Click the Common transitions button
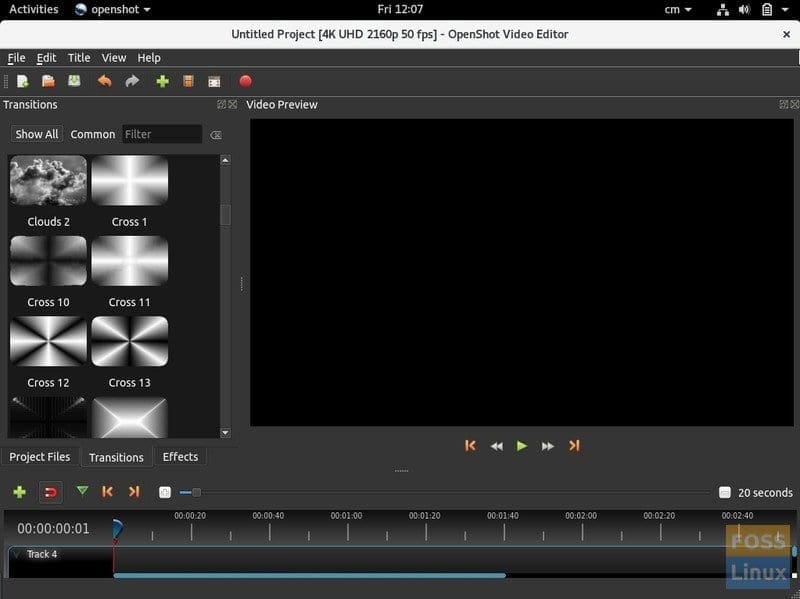Viewport: 800px width, 599px height. (93, 134)
